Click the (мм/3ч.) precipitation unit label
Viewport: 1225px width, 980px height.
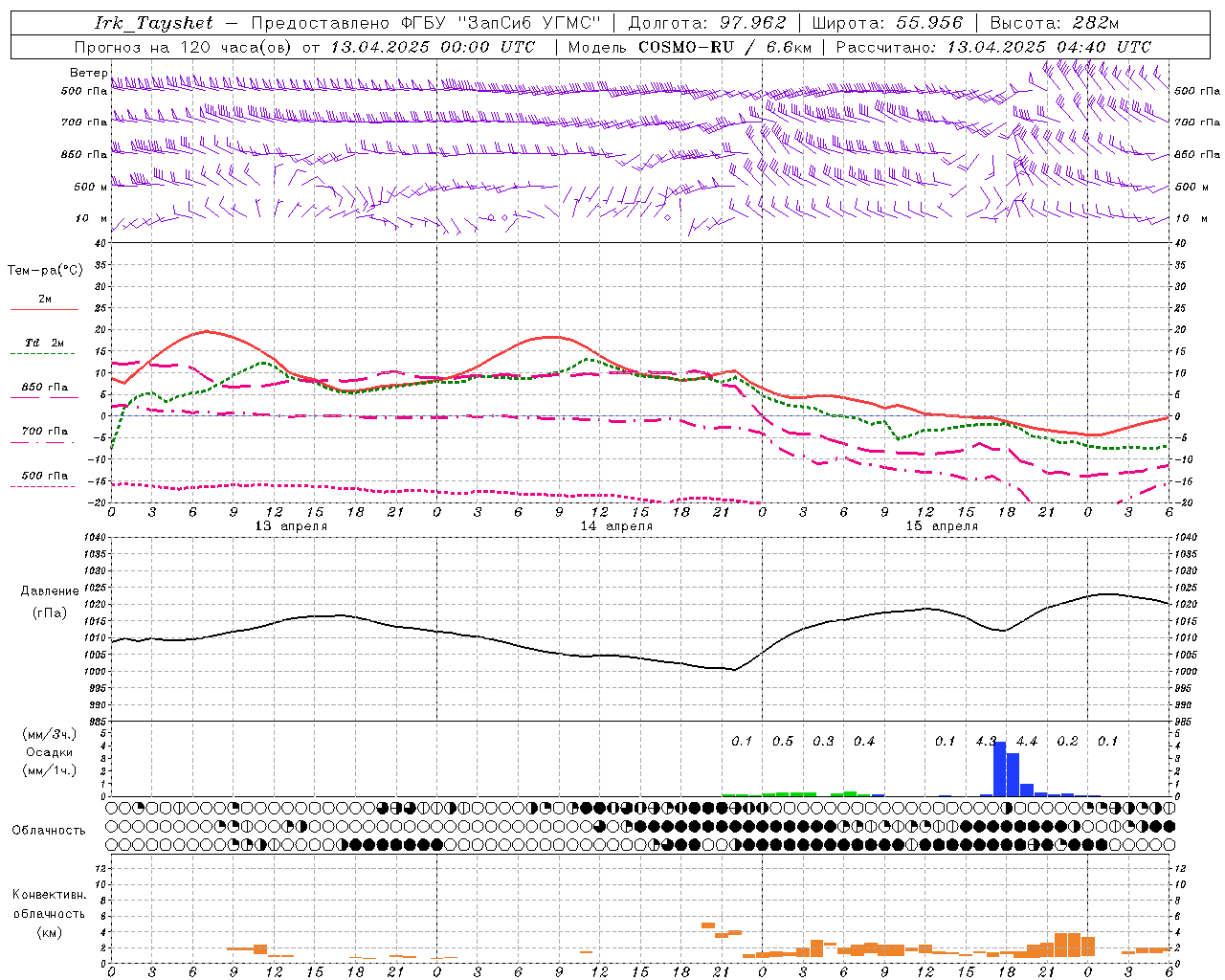(50, 734)
